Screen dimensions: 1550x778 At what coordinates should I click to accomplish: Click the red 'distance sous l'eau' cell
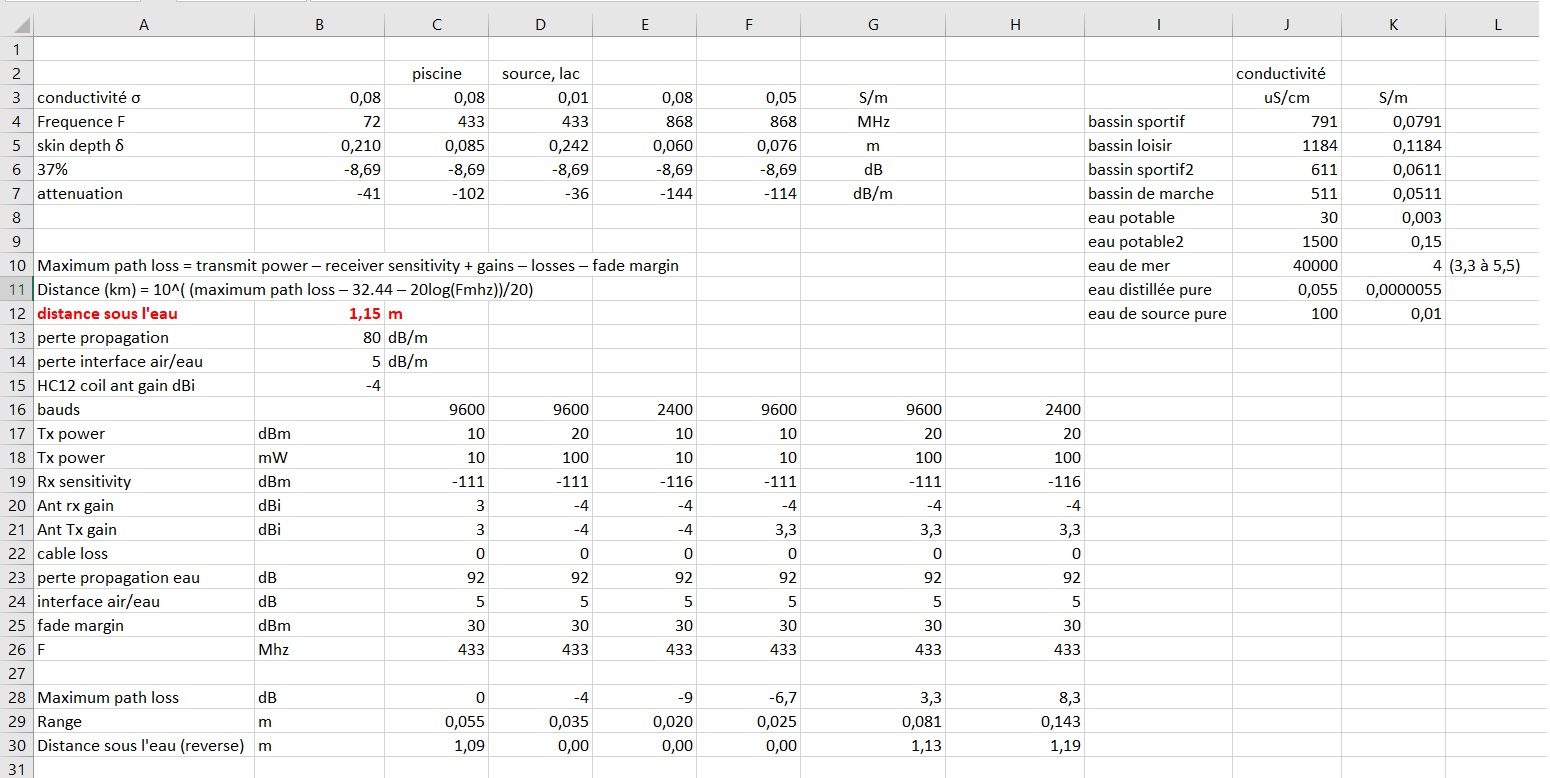[108, 314]
